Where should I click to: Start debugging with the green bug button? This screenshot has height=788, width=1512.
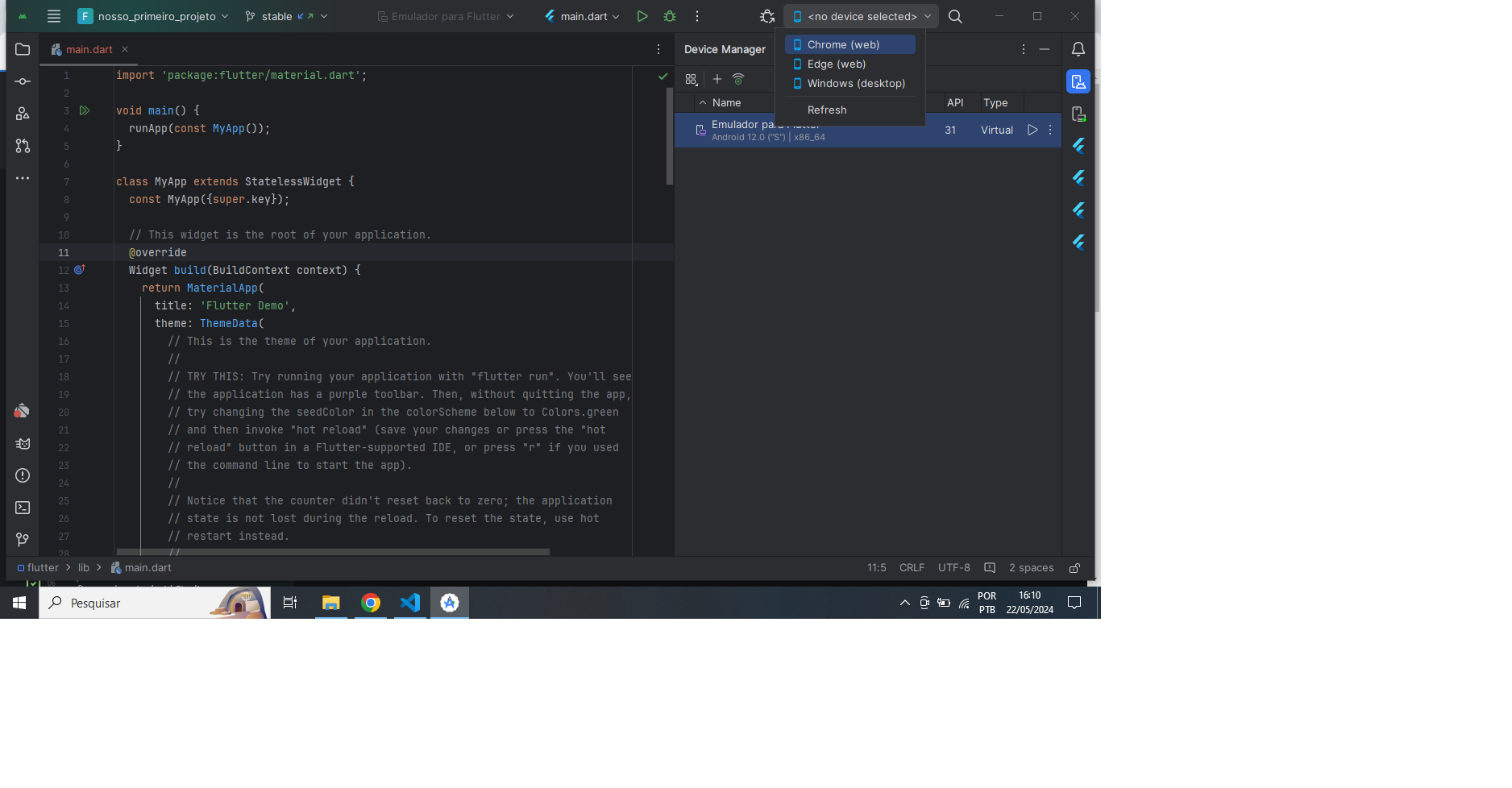[670, 16]
